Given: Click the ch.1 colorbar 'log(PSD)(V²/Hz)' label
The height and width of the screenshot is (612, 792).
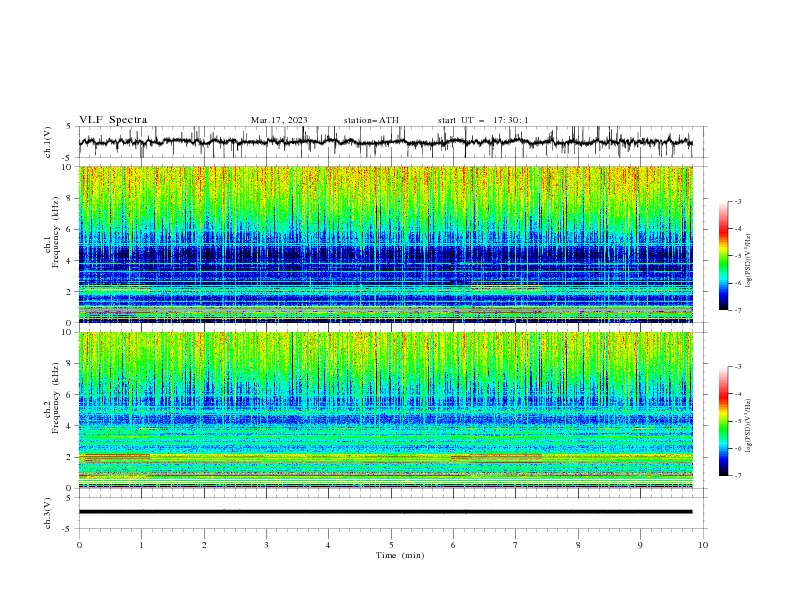Looking at the screenshot, I should pos(748,261).
